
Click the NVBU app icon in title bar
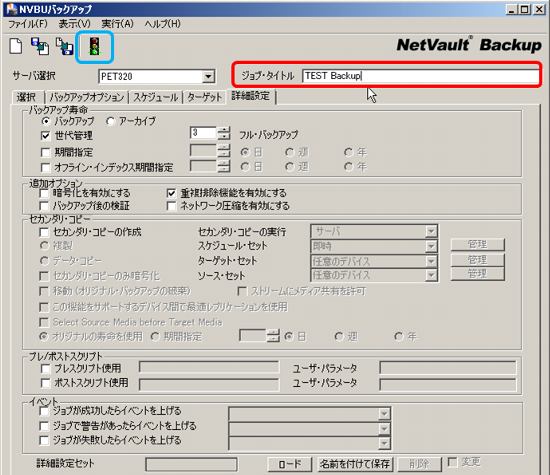[12, 9]
